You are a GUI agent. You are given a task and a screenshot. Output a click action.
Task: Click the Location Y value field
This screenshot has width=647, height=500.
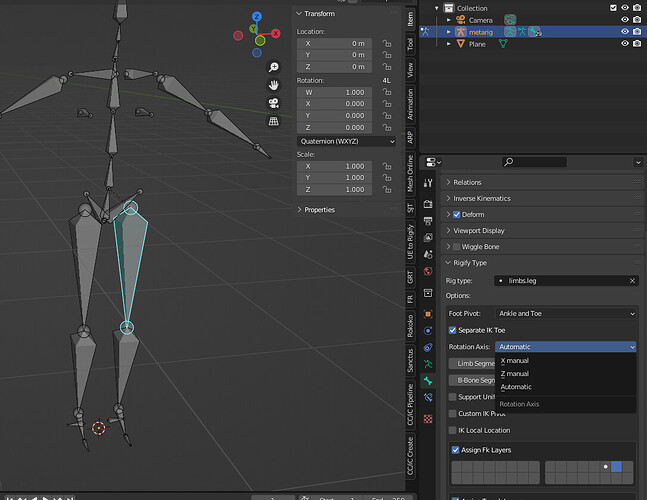click(334, 55)
